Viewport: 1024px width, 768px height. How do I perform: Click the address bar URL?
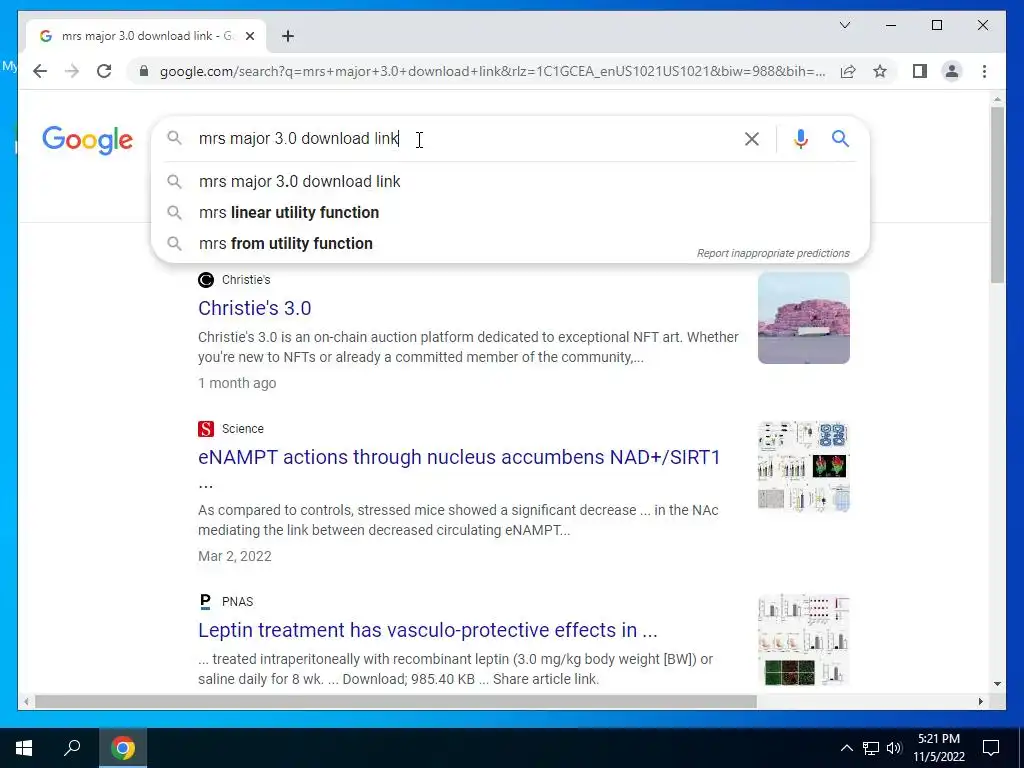coord(492,71)
